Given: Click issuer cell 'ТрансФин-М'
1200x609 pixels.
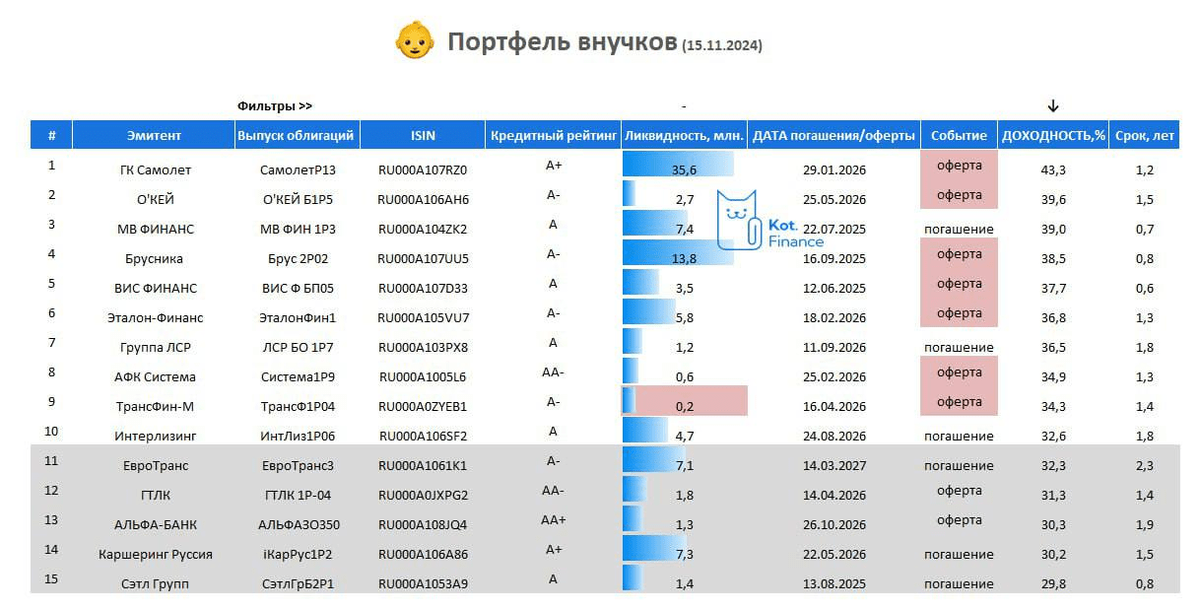Looking at the screenshot, I should tap(154, 407).
